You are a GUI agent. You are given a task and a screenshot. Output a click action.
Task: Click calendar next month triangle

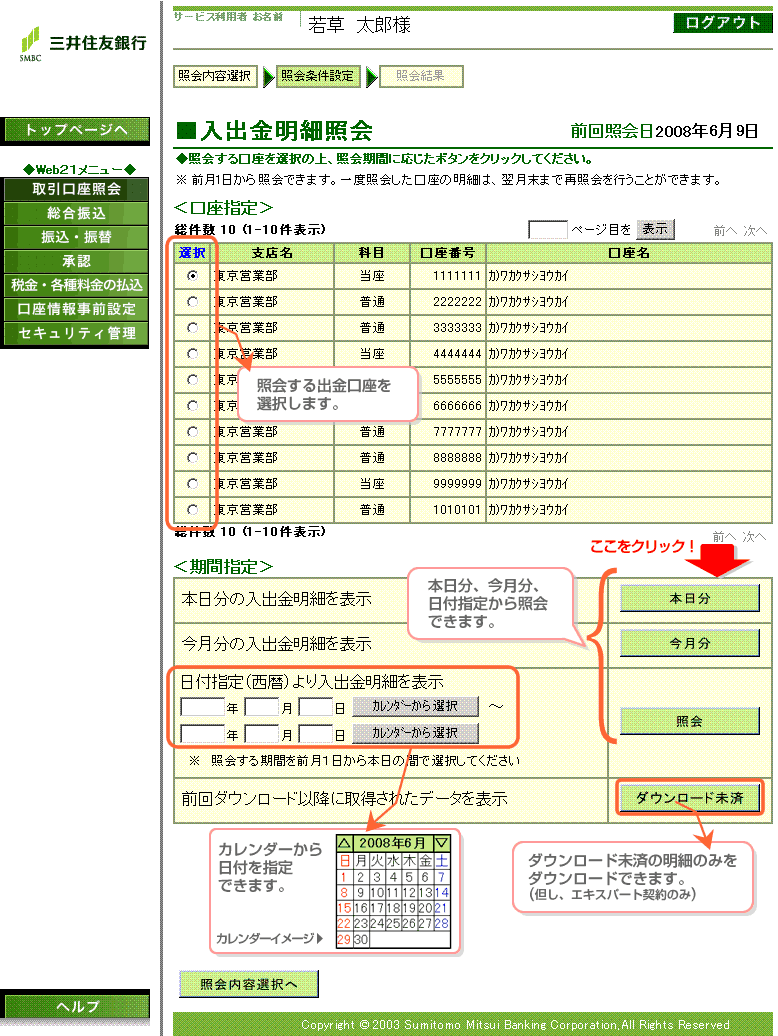tap(442, 844)
